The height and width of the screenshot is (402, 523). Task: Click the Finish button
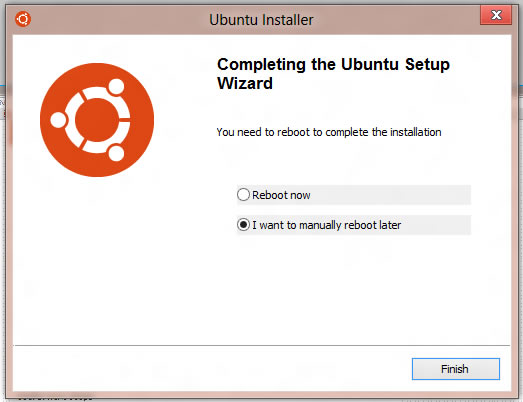[x=456, y=369]
